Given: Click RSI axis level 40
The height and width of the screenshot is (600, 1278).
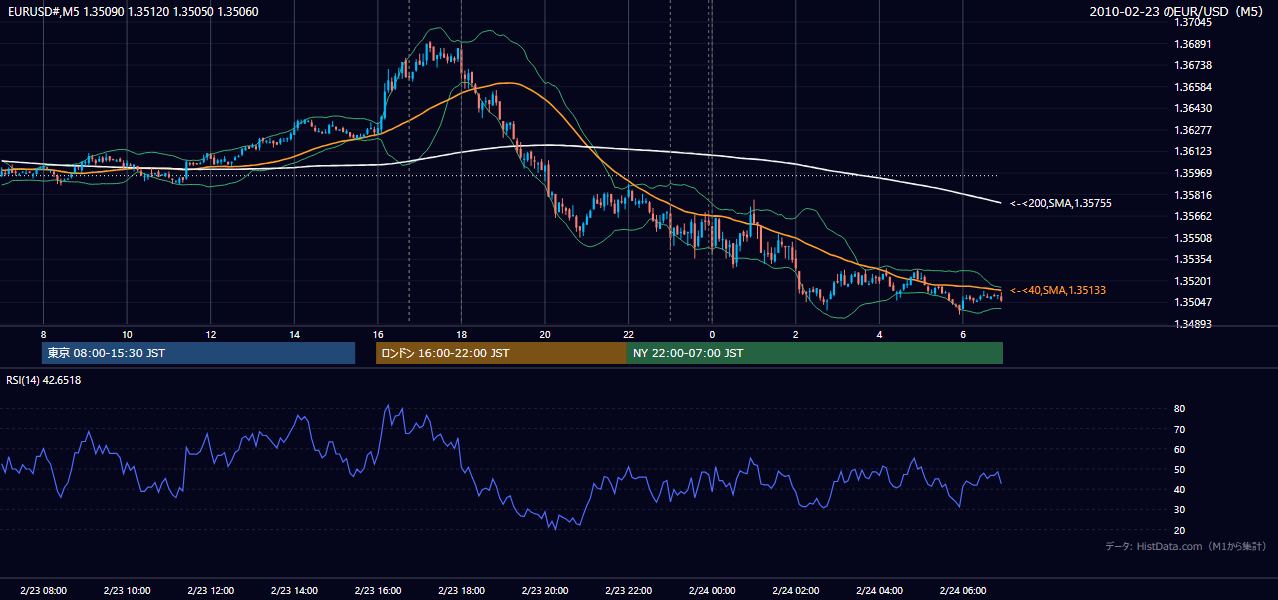Looking at the screenshot, I should [x=1180, y=489].
